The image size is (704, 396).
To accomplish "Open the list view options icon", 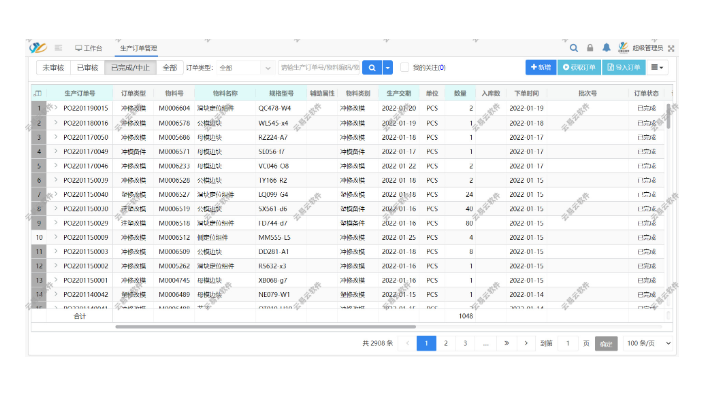I will click(657, 67).
